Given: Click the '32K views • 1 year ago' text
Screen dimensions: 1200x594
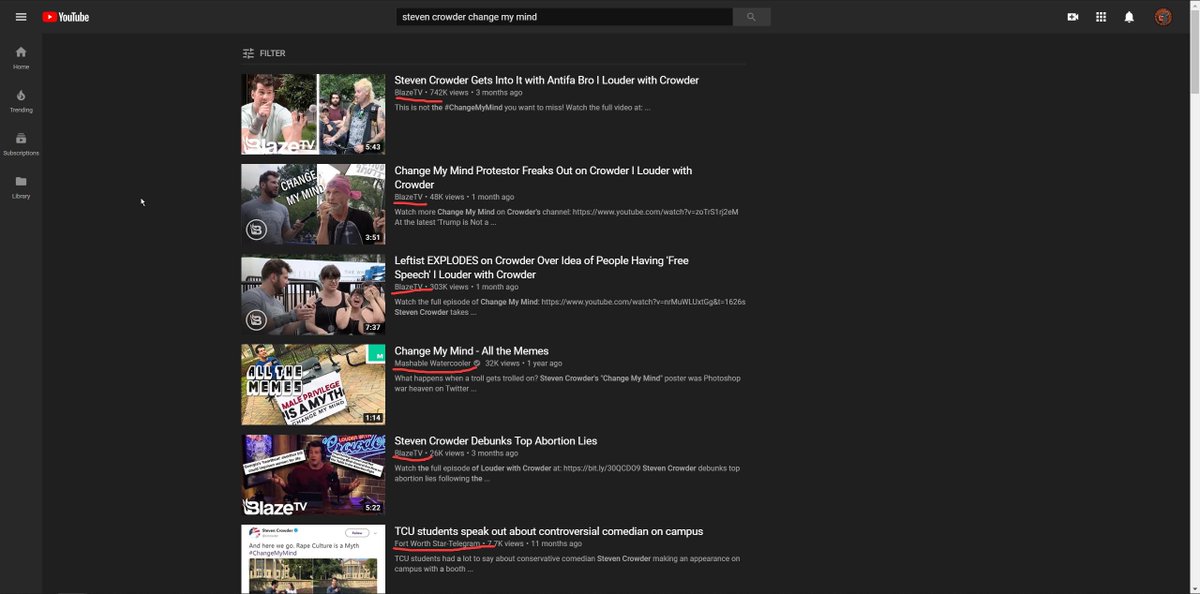Looking at the screenshot, I should point(524,363).
